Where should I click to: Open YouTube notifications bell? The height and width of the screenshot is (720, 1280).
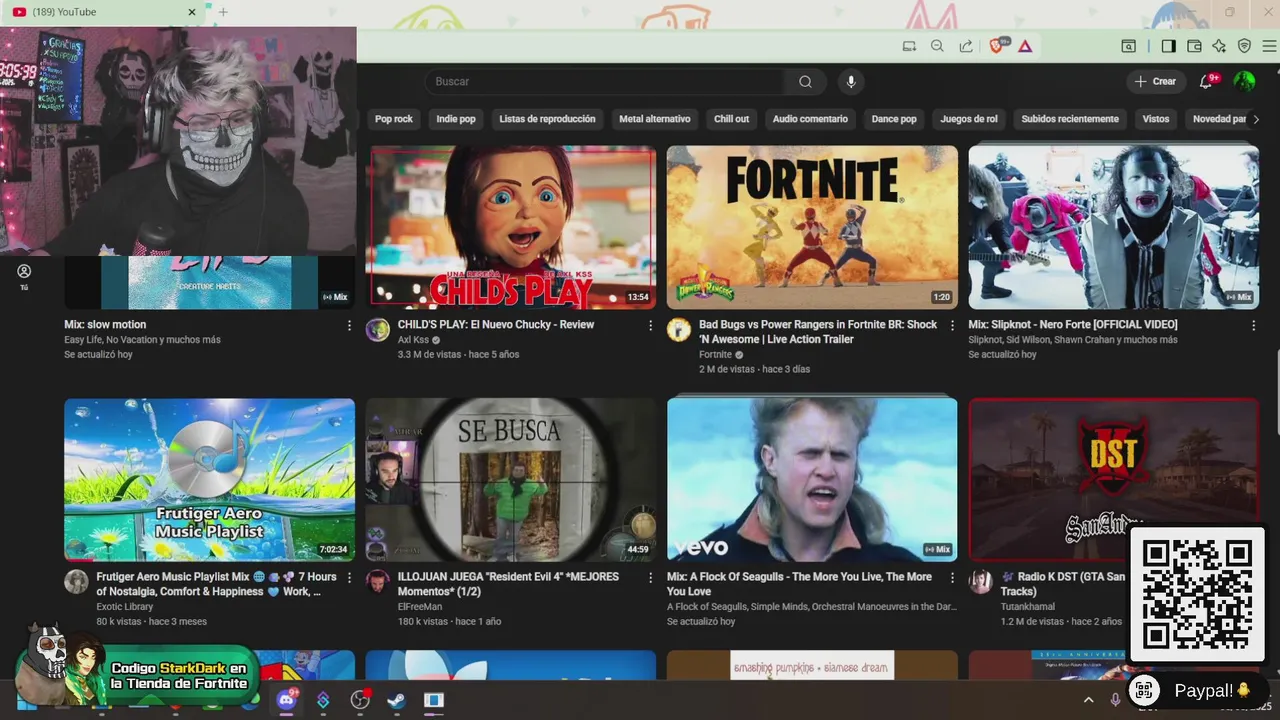[x=1206, y=82]
